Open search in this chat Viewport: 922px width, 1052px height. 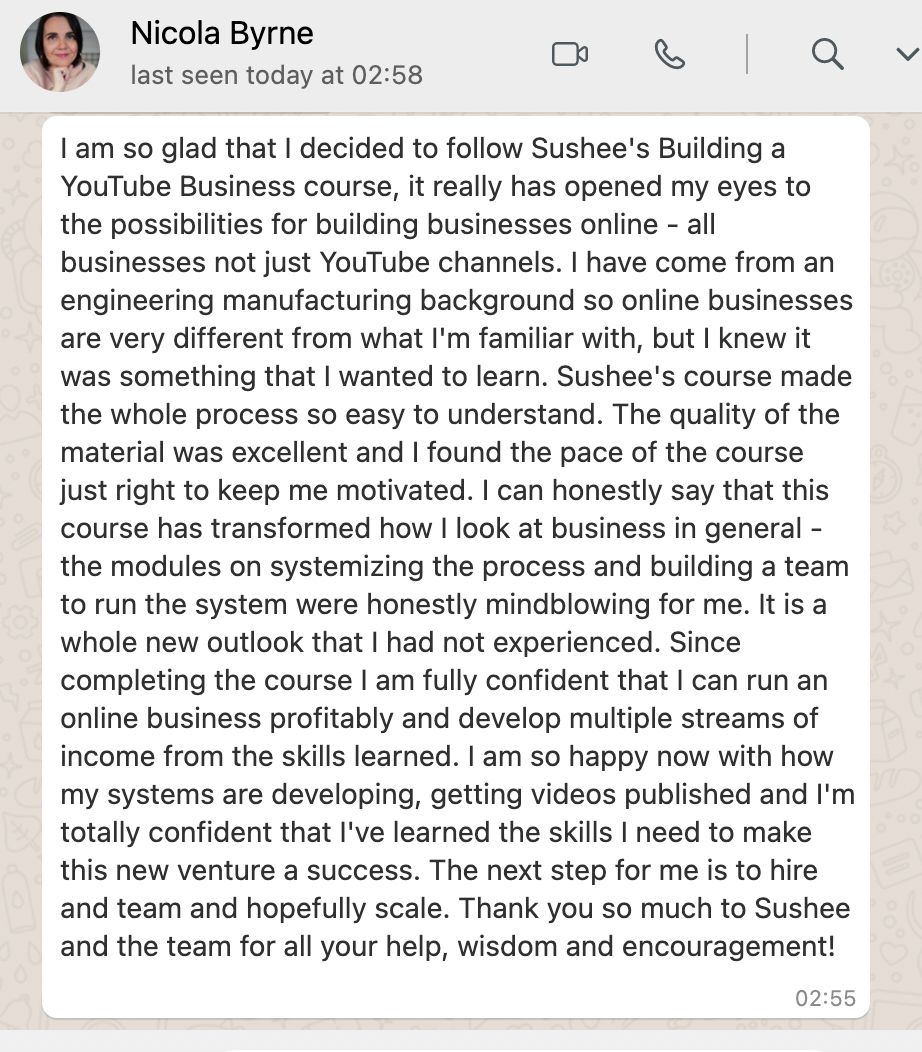point(827,54)
